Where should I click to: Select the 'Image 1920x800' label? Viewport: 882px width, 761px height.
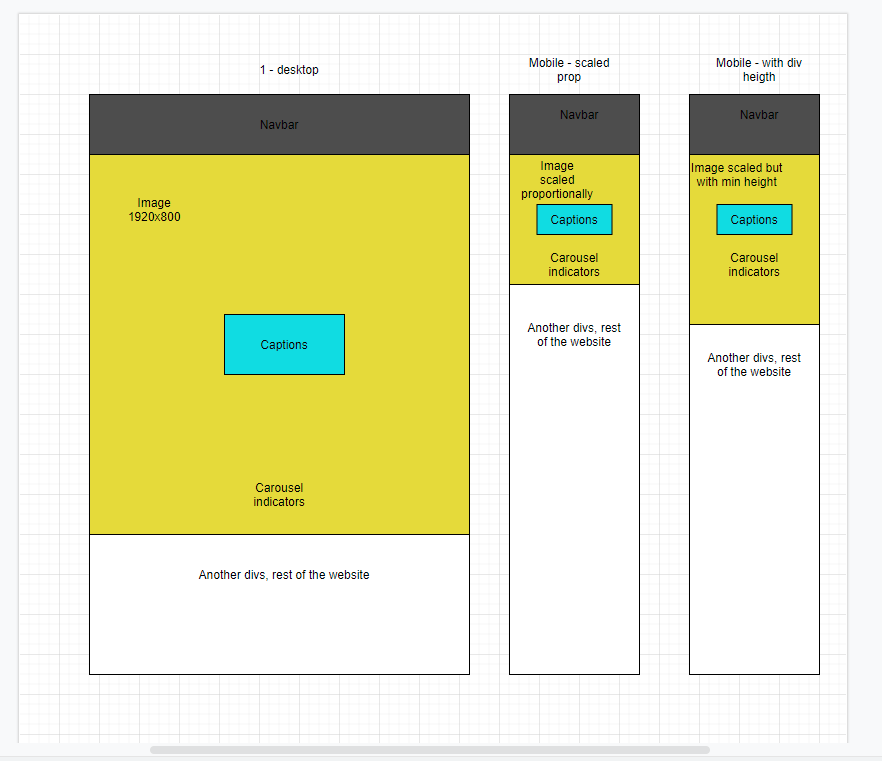[x=154, y=210]
